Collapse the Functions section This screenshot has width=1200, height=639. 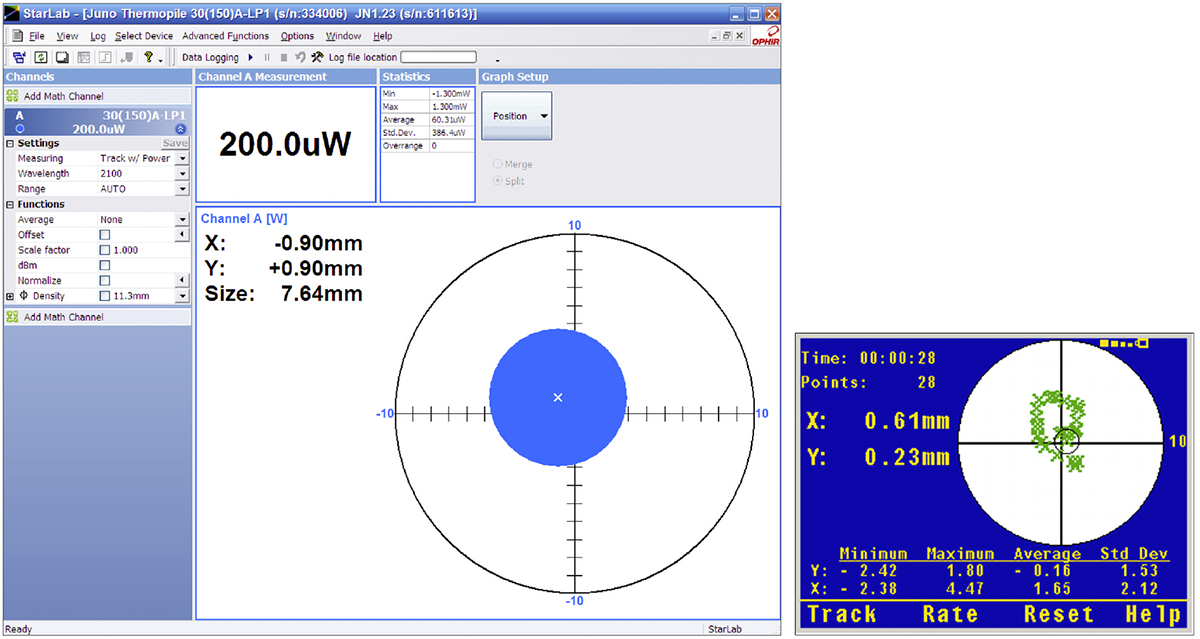[x=10, y=204]
